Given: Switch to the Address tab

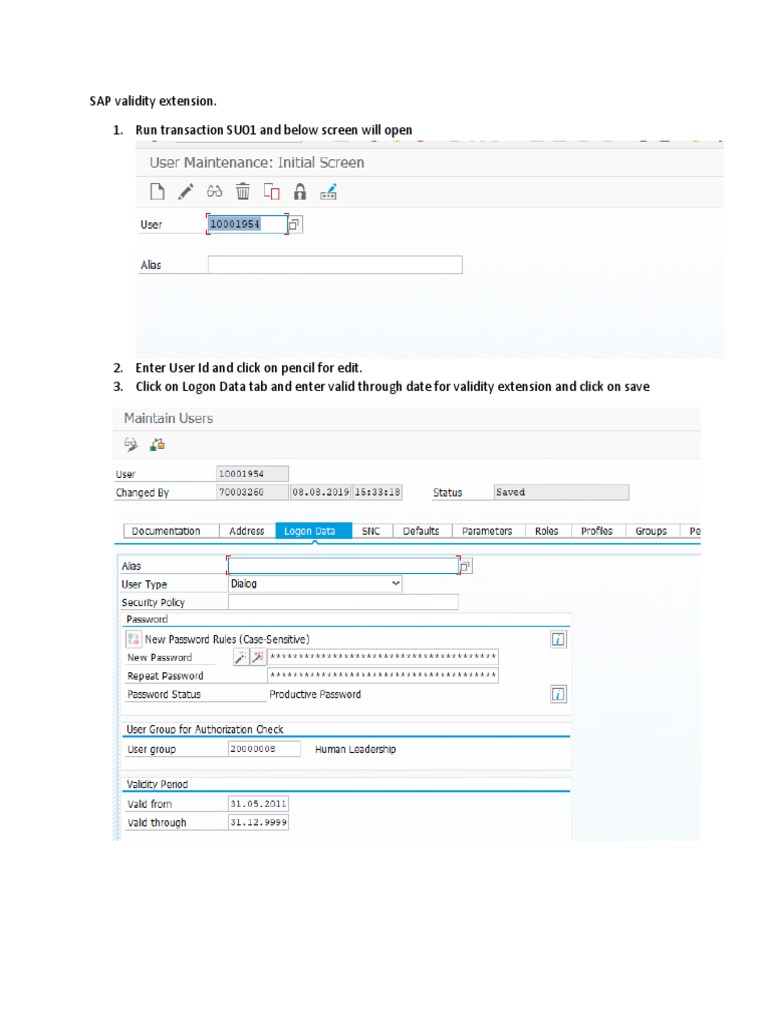Looking at the screenshot, I should [247, 531].
